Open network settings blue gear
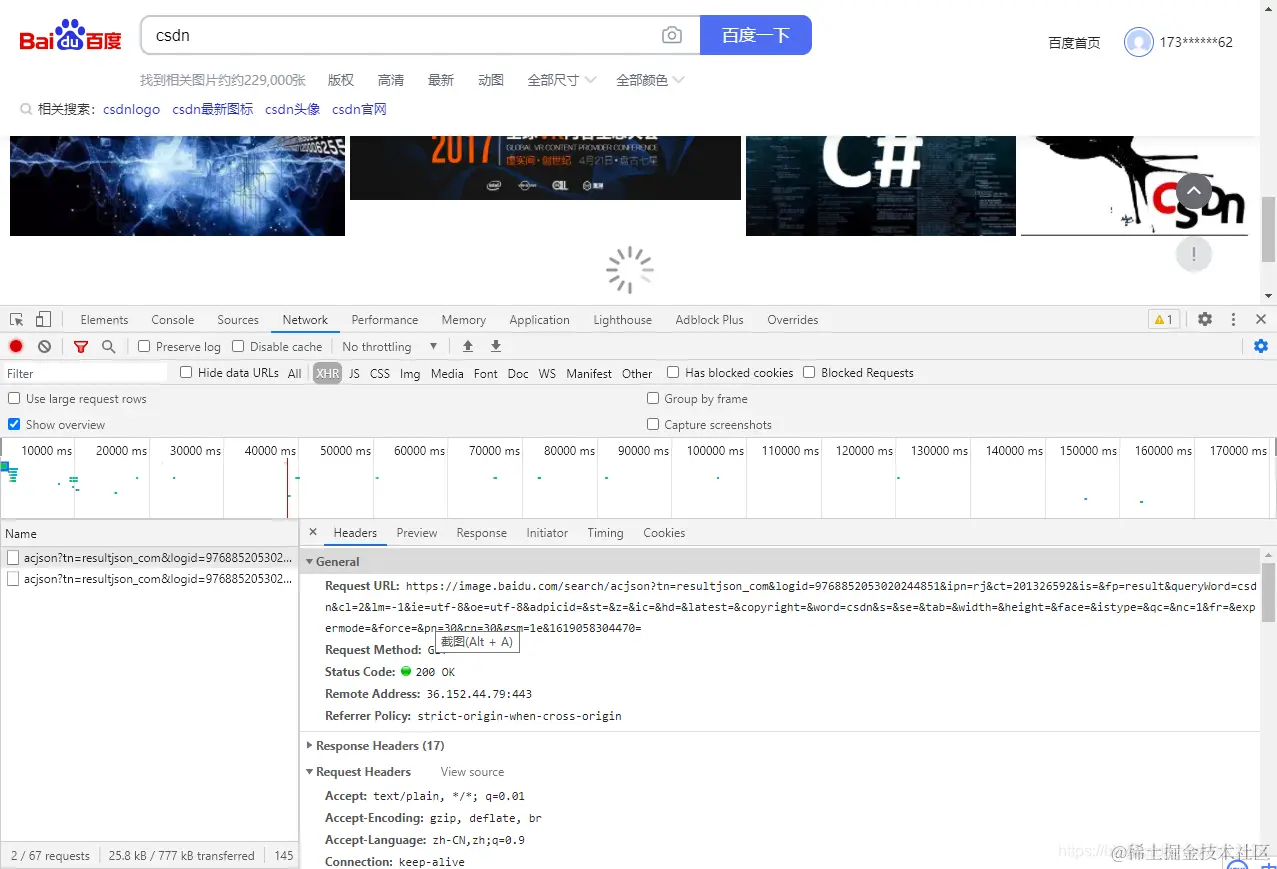The image size is (1277, 869). point(1261,346)
